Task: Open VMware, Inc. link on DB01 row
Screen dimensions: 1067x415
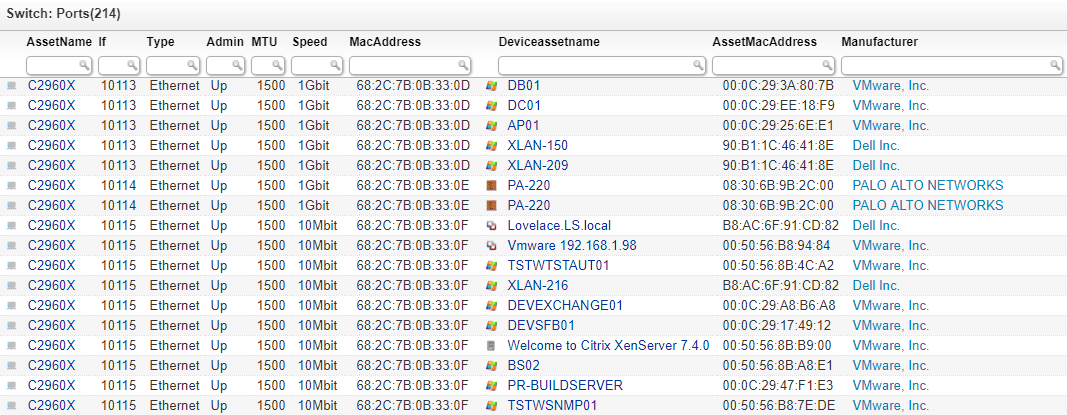Action: 891,86
